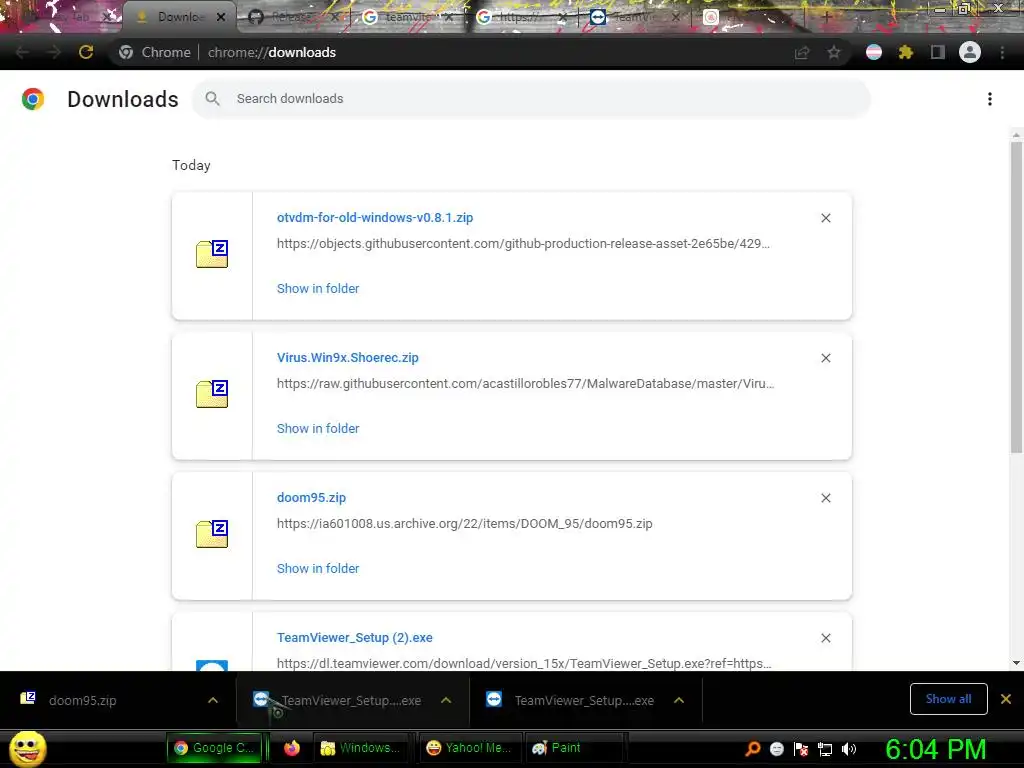Open Windows Explorer taskbar button
This screenshot has width=1024, height=768.
click(x=361, y=748)
